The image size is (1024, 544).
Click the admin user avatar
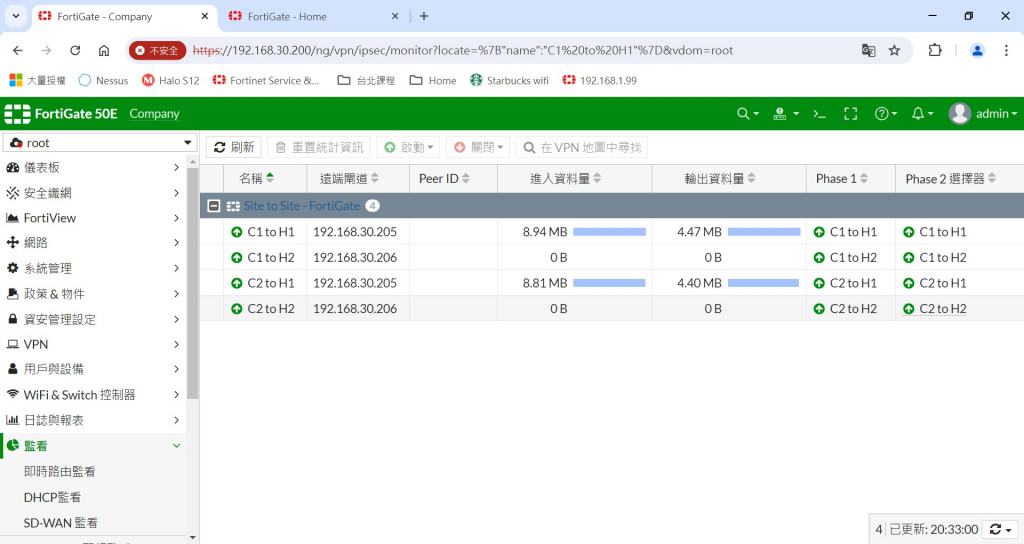pos(959,114)
